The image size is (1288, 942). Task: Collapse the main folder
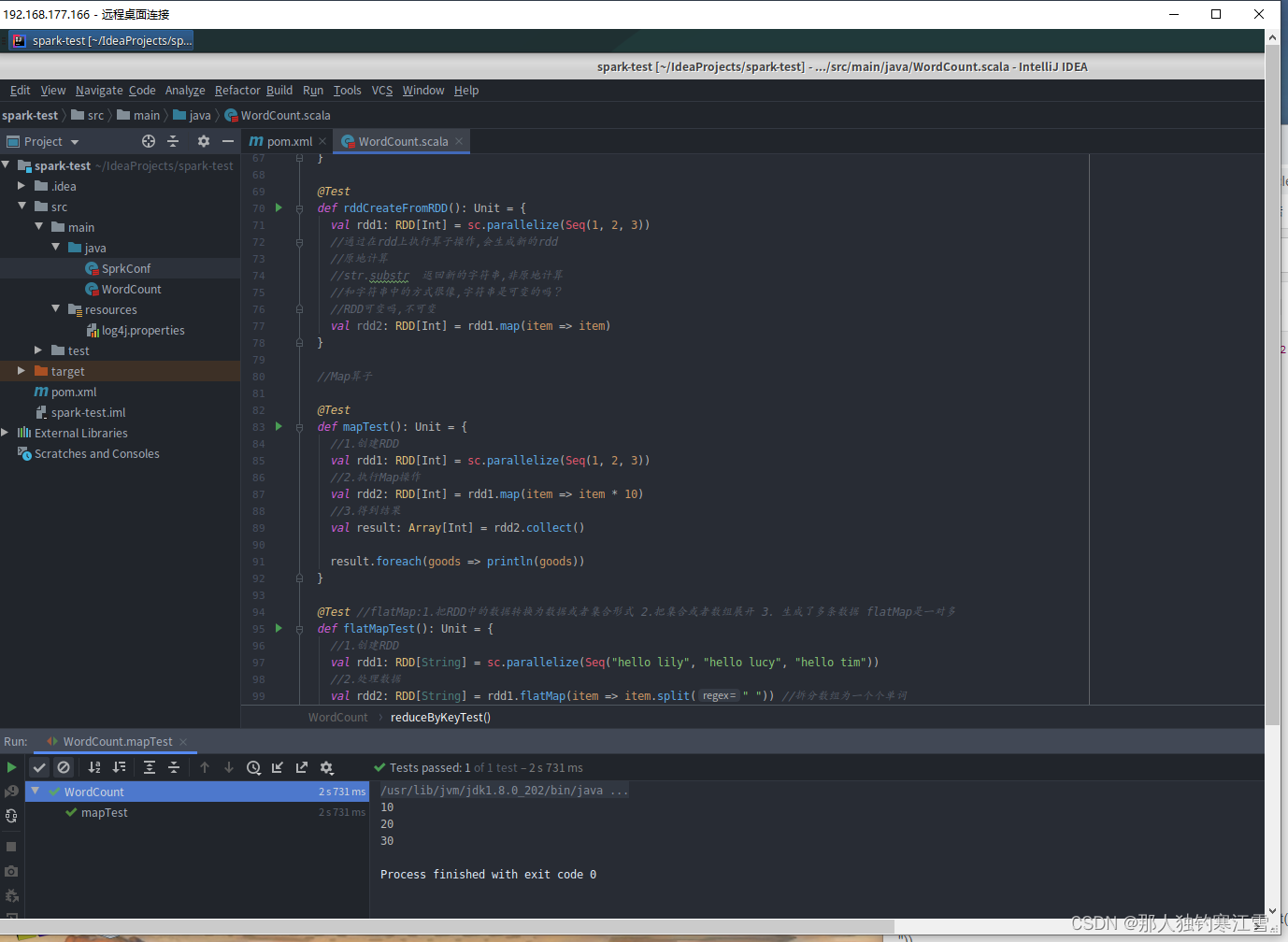(38, 226)
